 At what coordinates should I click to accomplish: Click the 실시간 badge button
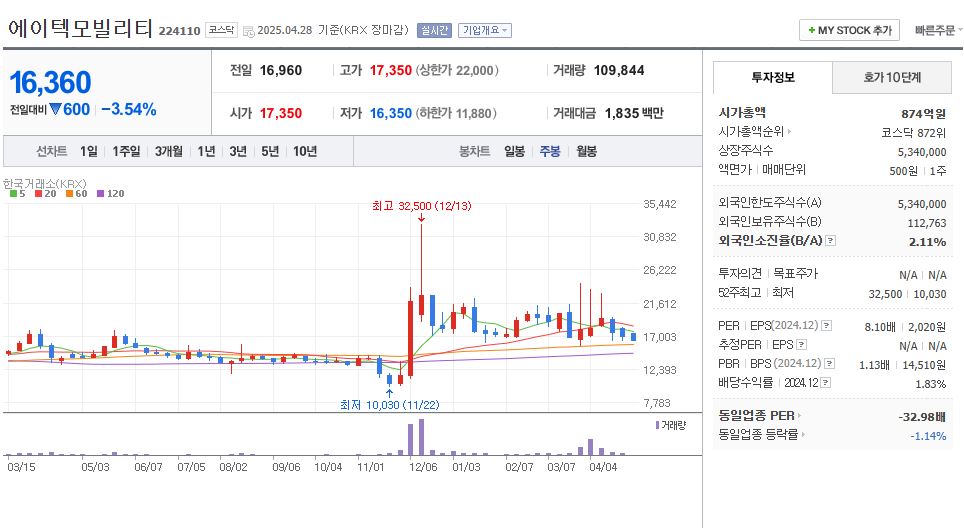[434, 30]
